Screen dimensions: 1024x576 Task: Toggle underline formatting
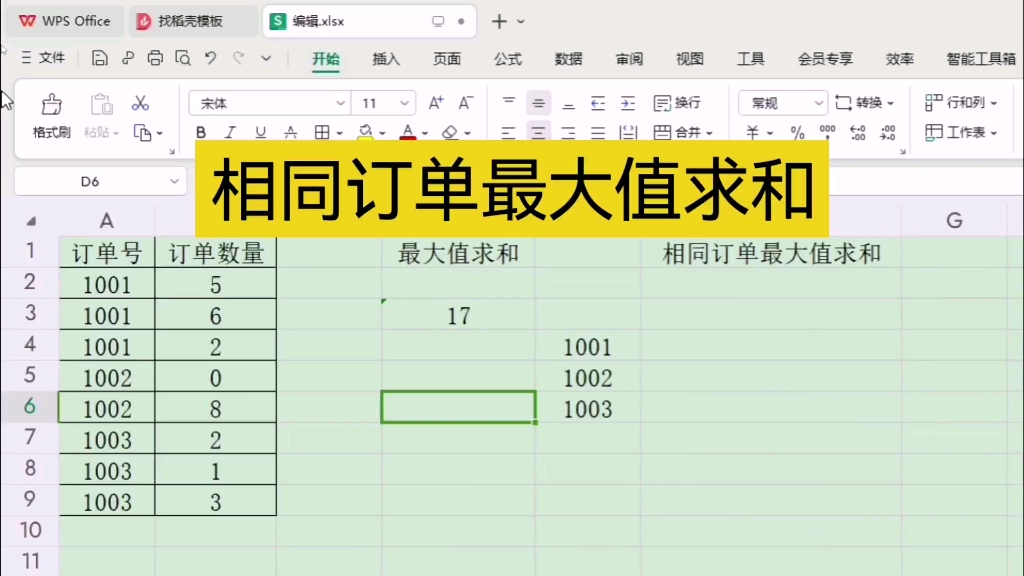[259, 132]
